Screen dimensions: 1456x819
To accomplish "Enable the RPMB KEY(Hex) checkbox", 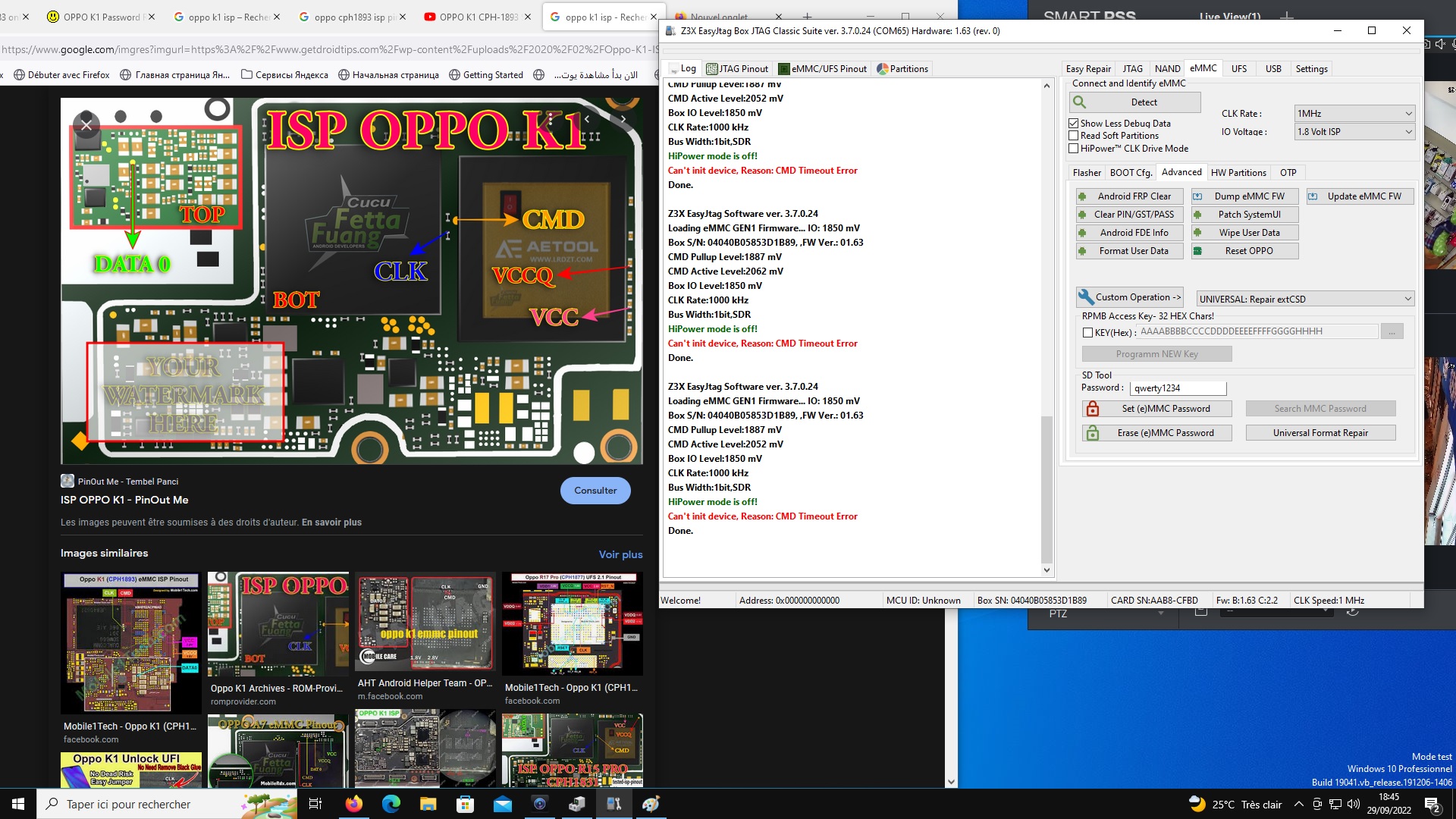I will coord(1088,332).
